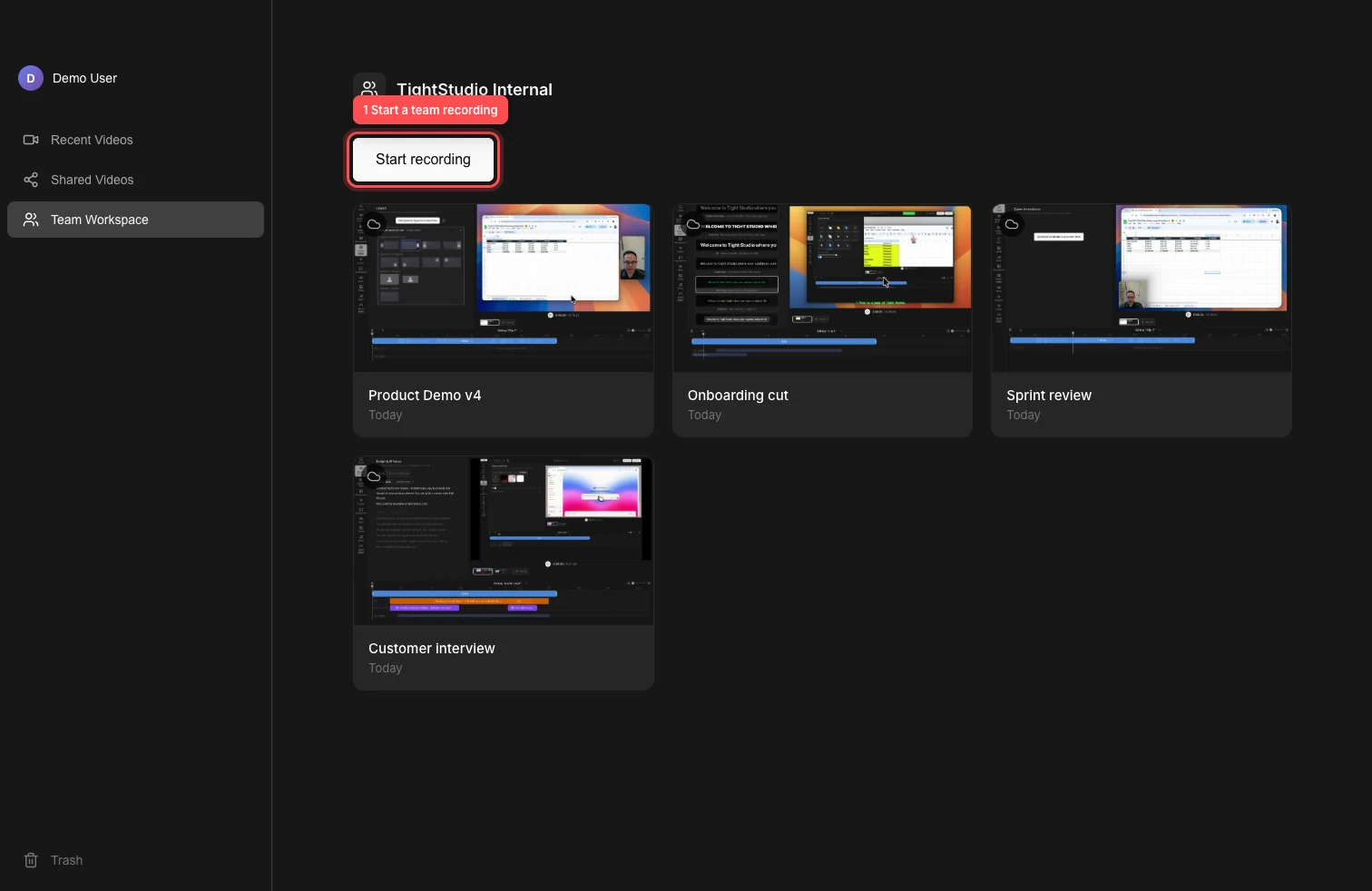Click the Today date under Onboarding cut

(704, 416)
